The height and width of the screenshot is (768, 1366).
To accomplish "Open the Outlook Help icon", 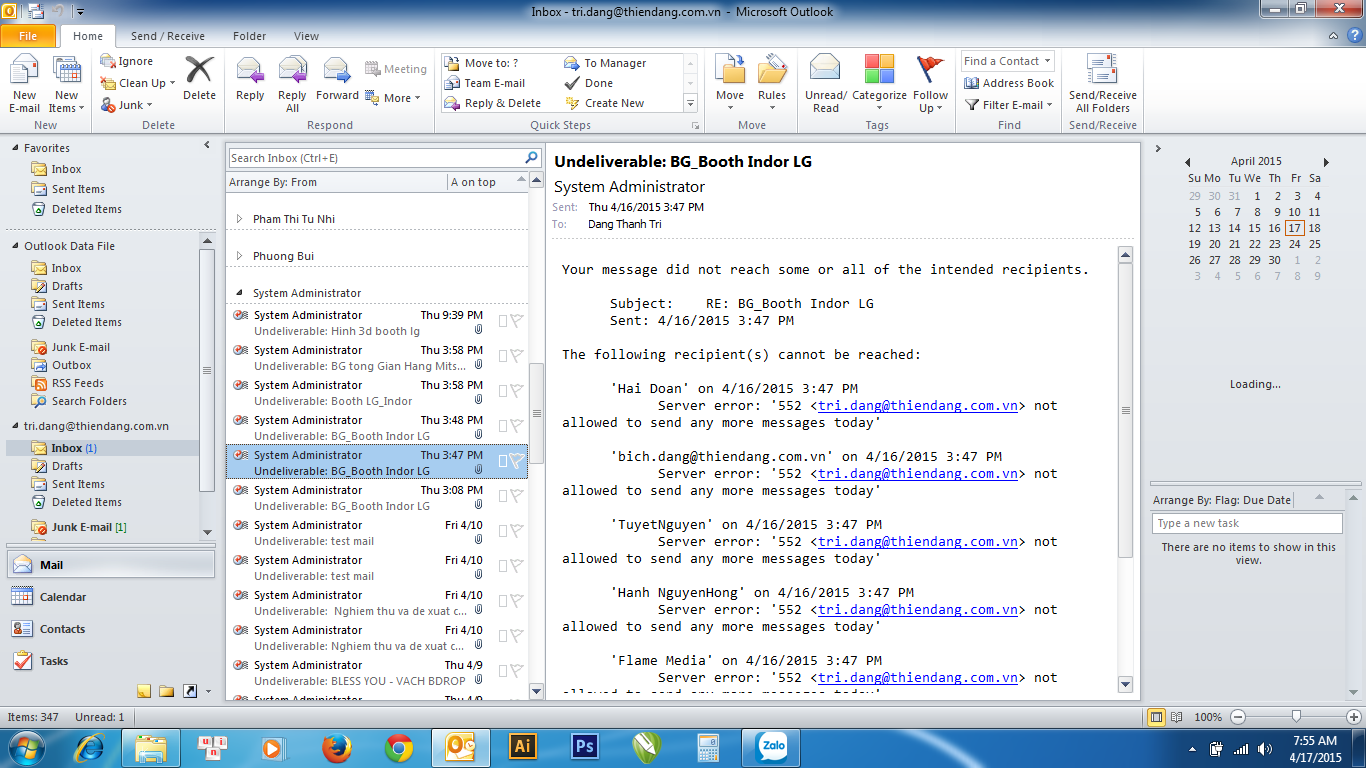I will coord(1353,36).
